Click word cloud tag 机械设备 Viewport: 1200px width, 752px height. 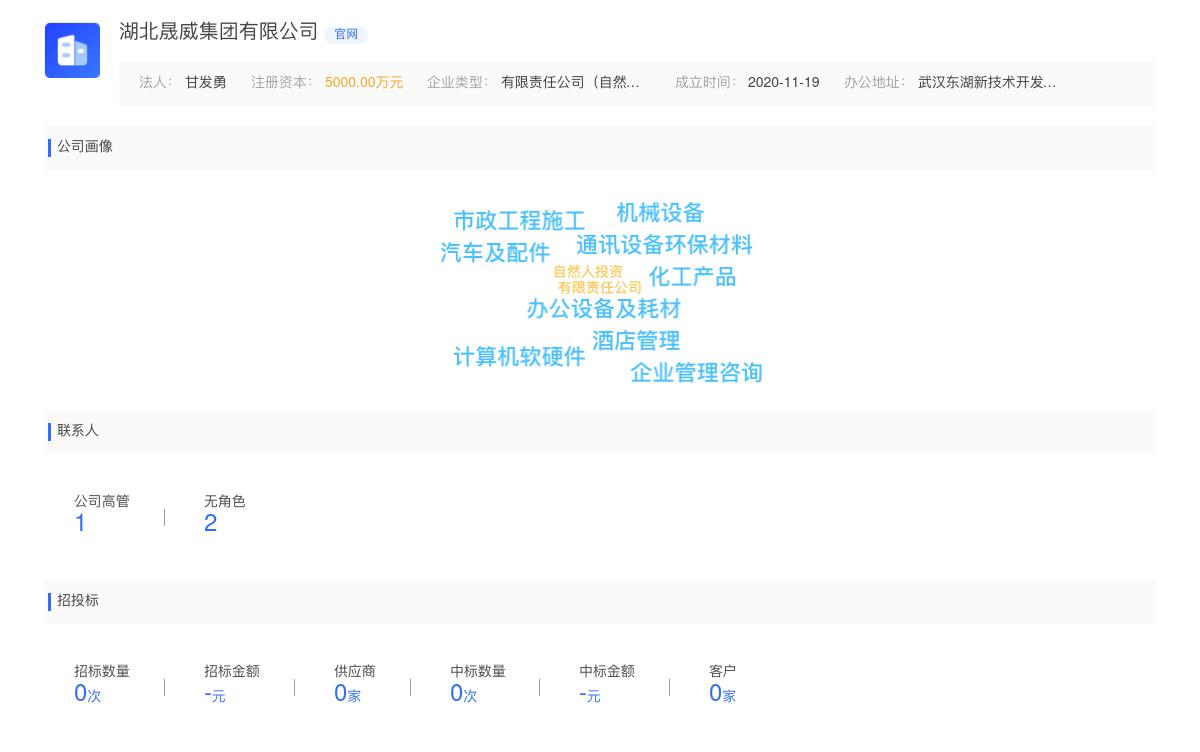point(660,213)
